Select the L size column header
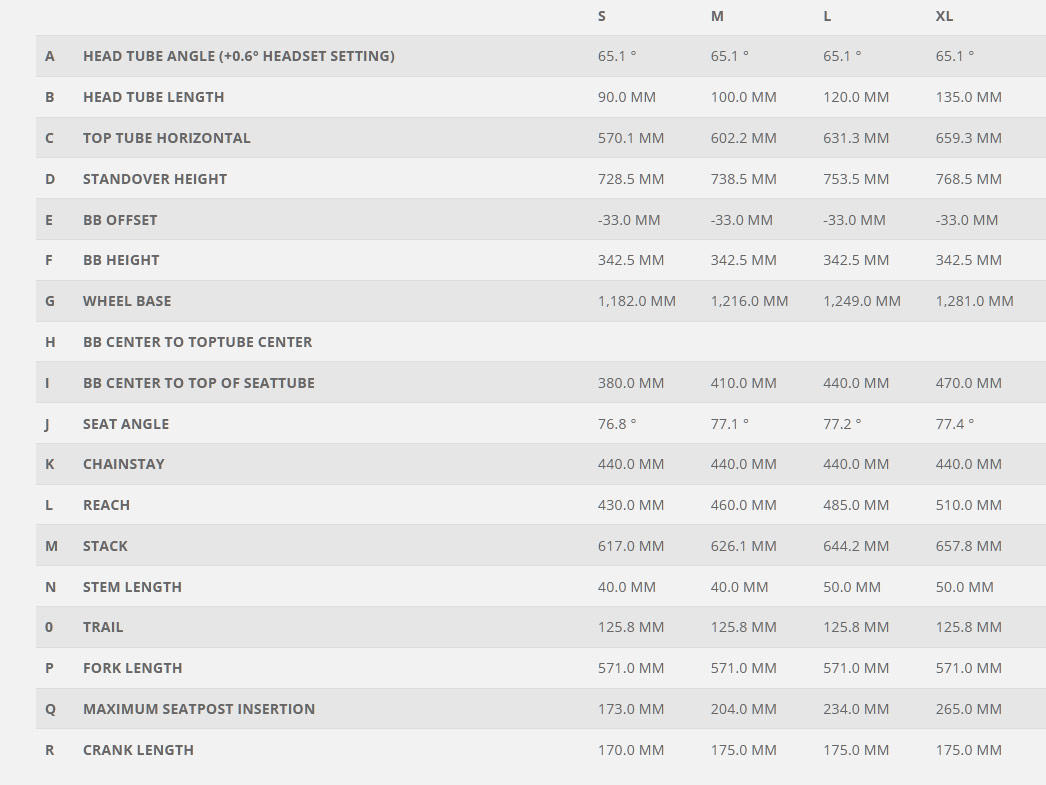Viewport: 1046px width, 785px height. click(x=827, y=16)
